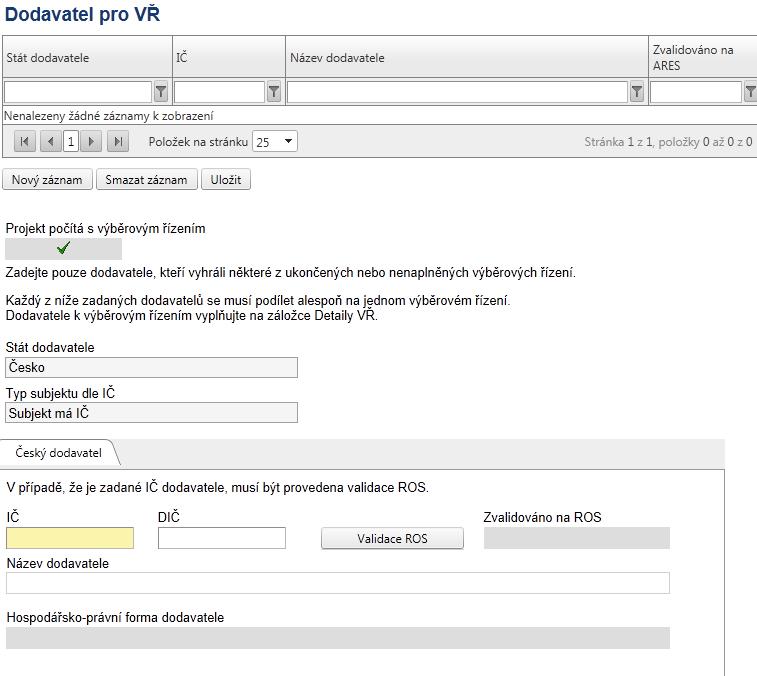Viewport: 757px width, 676px height.
Task: Sort by Název dodavatele column header
Action: pos(467,57)
